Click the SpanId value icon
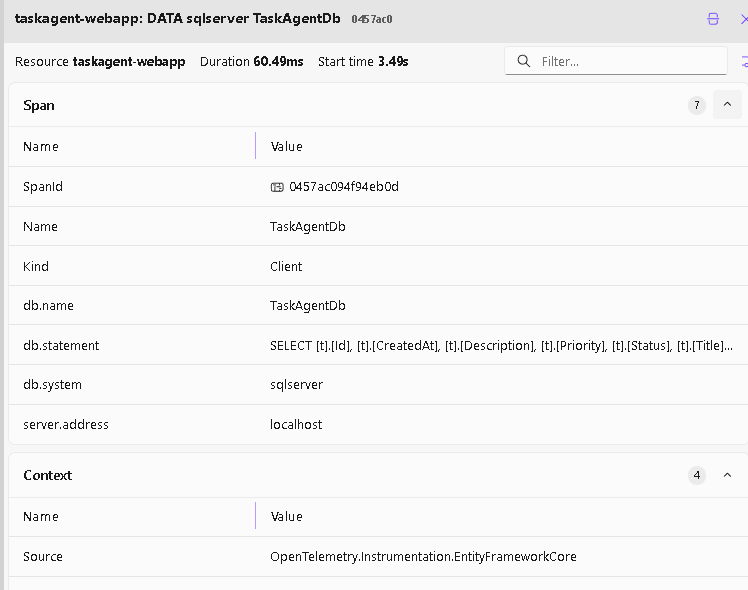 tap(277, 187)
